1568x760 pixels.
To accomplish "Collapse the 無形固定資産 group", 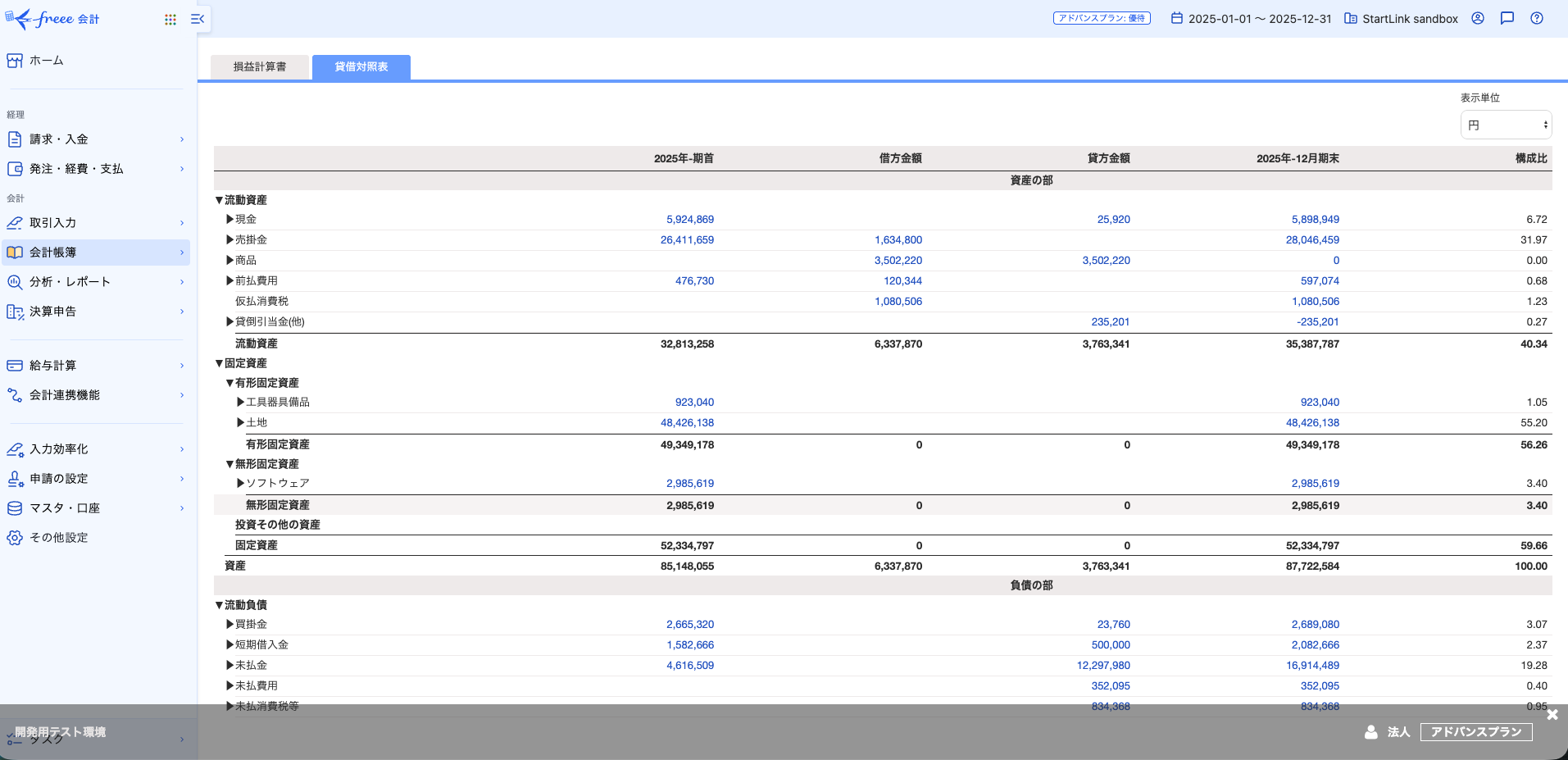I will [230, 464].
